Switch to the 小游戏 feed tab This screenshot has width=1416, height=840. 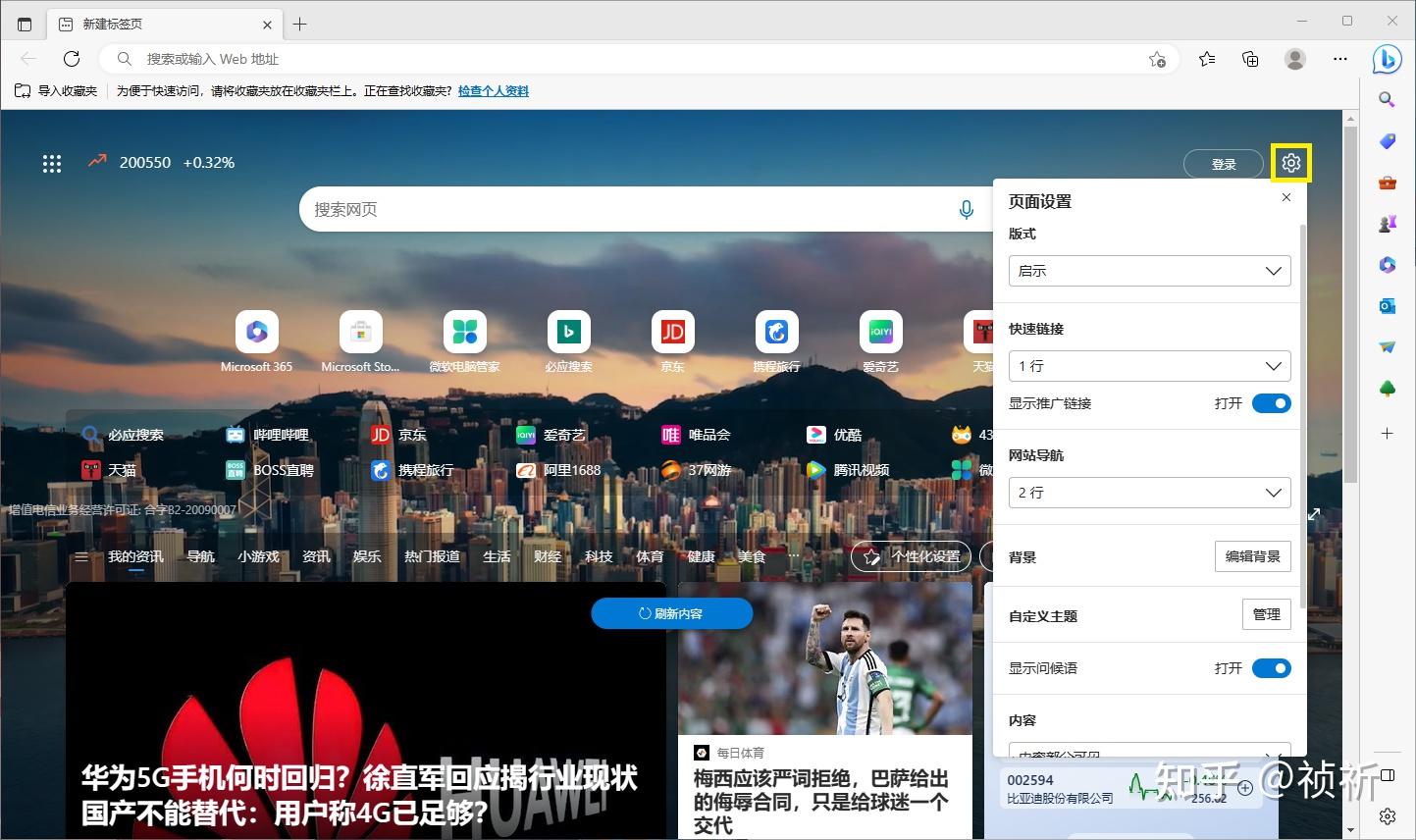coord(258,556)
